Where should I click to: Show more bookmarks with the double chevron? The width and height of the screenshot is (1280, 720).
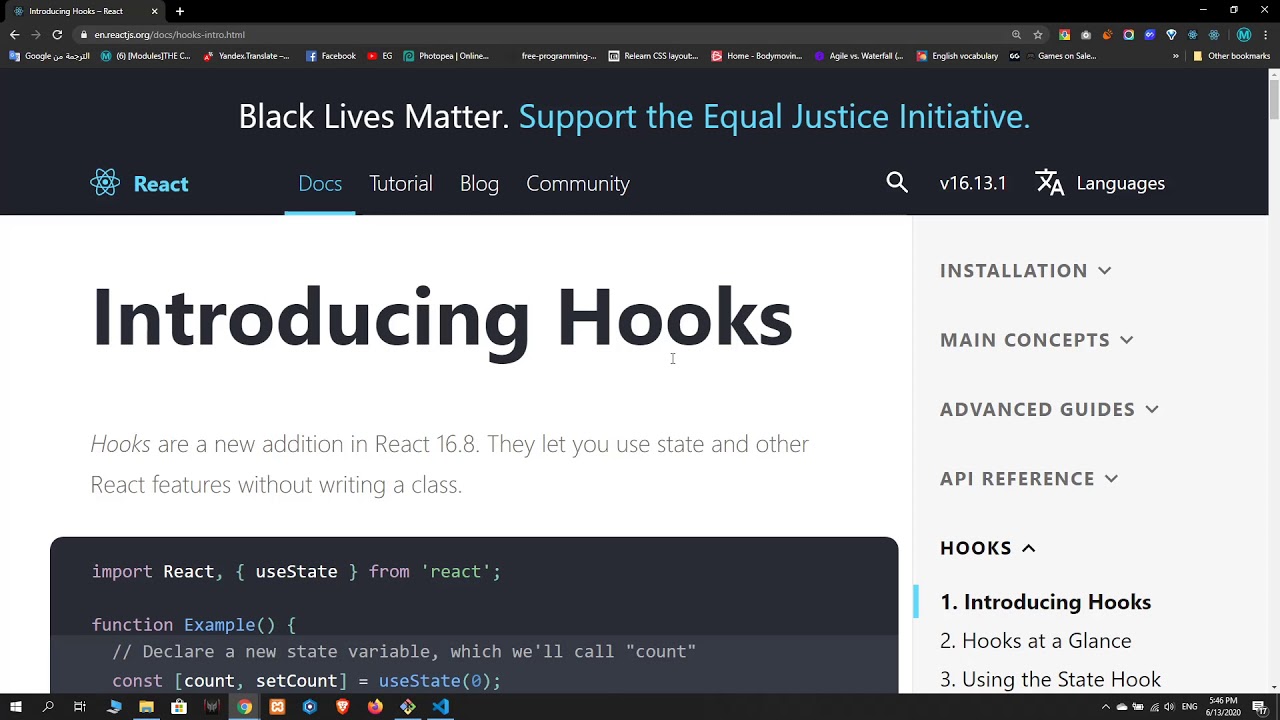pos(1176,56)
